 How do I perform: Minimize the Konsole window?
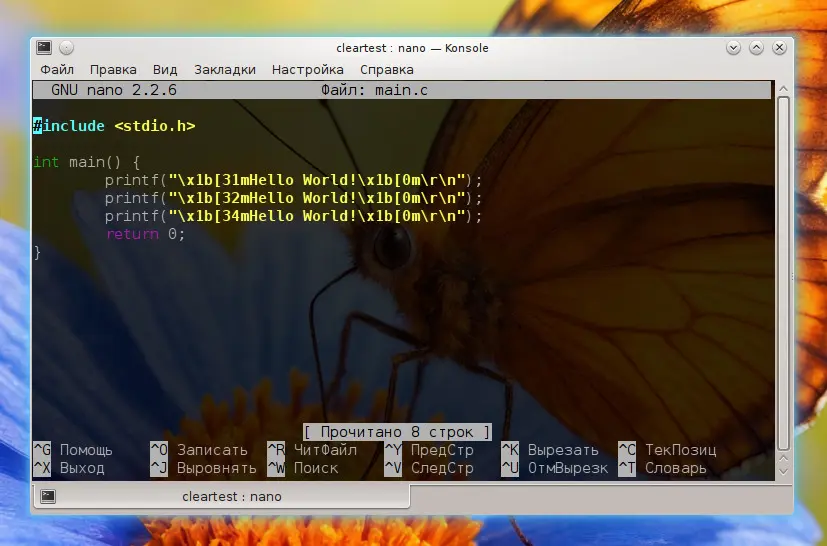(x=733, y=48)
